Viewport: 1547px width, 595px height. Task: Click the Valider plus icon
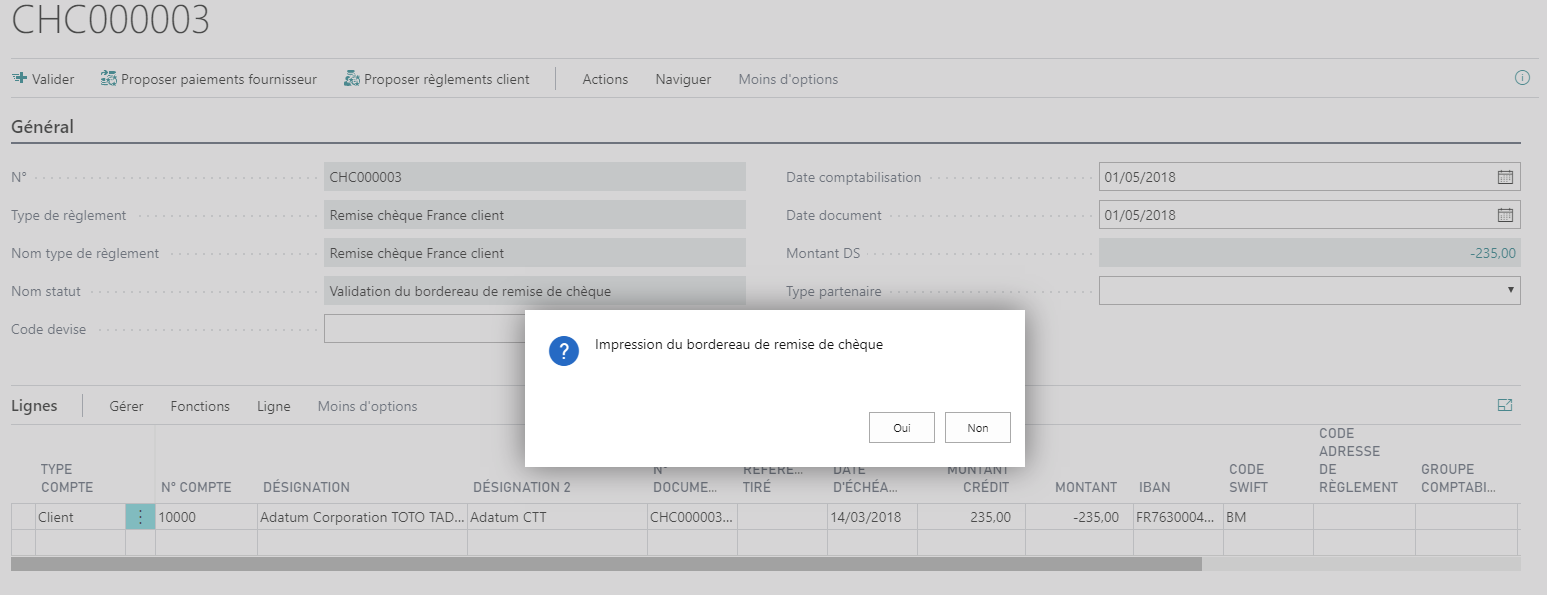[x=19, y=79]
